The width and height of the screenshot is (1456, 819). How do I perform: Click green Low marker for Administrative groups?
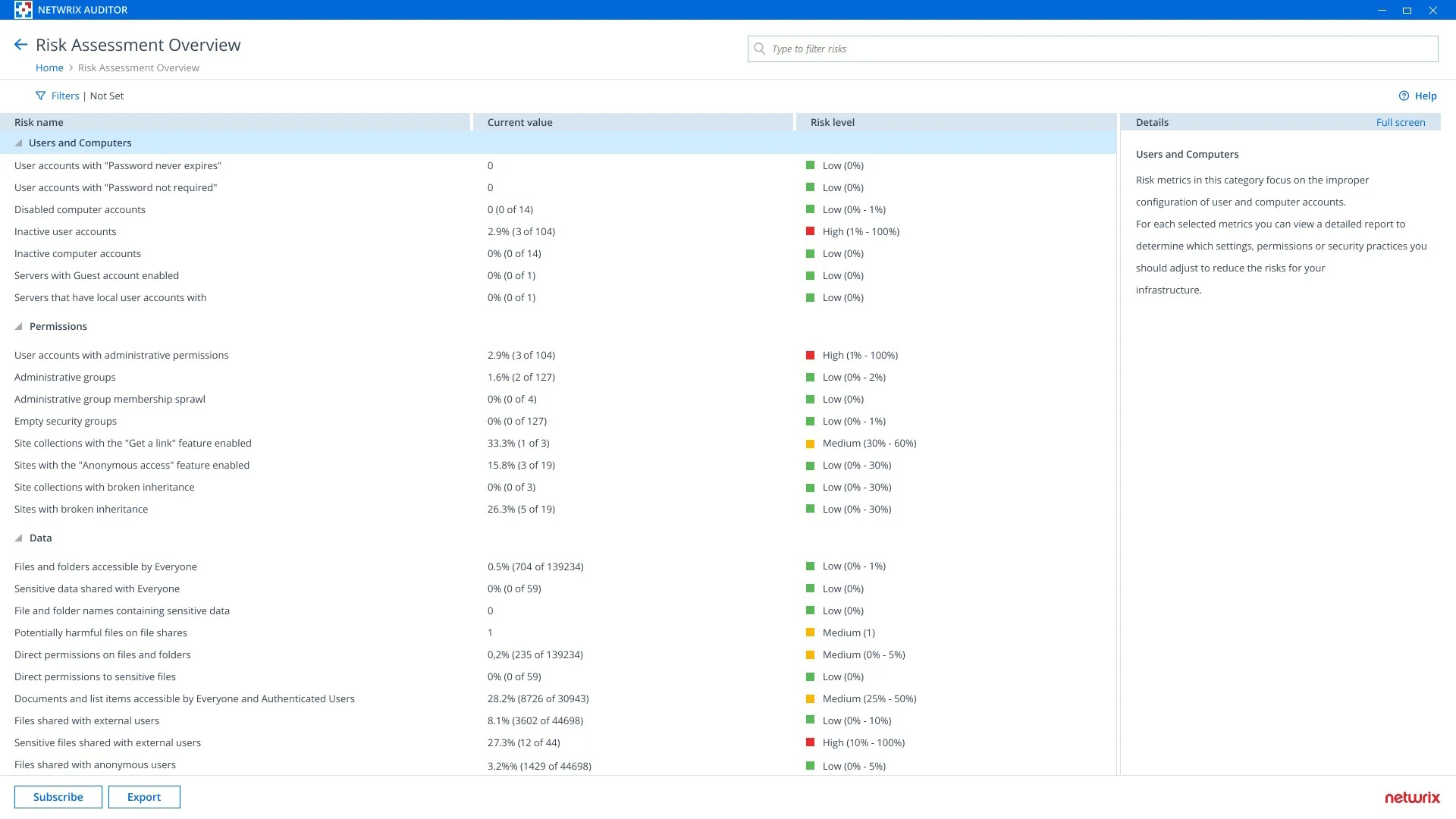point(810,377)
